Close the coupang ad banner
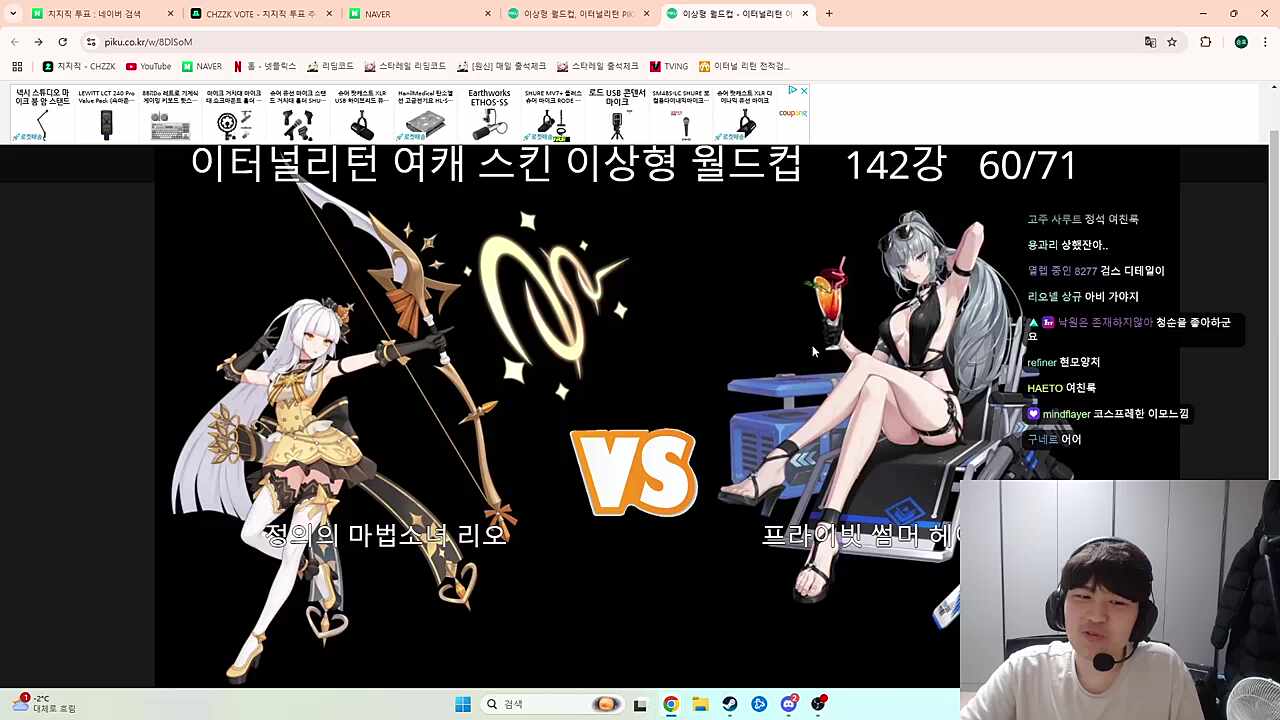 tap(803, 91)
